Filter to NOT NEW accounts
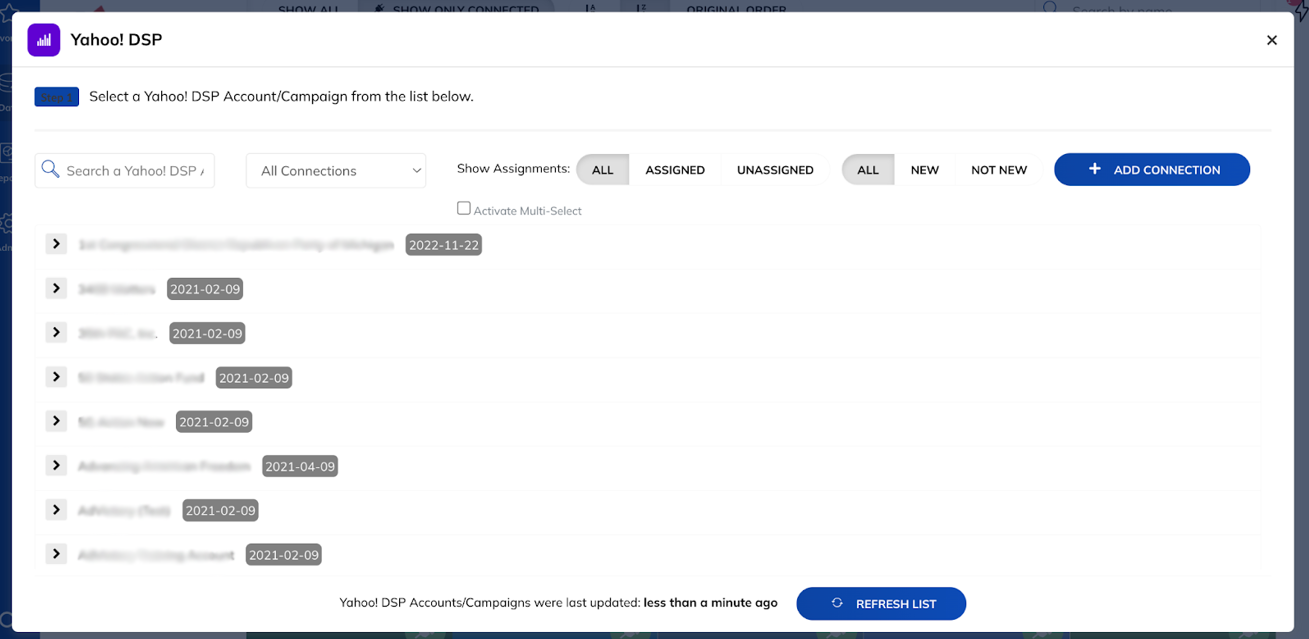The height and width of the screenshot is (639, 1309). click(x=999, y=170)
